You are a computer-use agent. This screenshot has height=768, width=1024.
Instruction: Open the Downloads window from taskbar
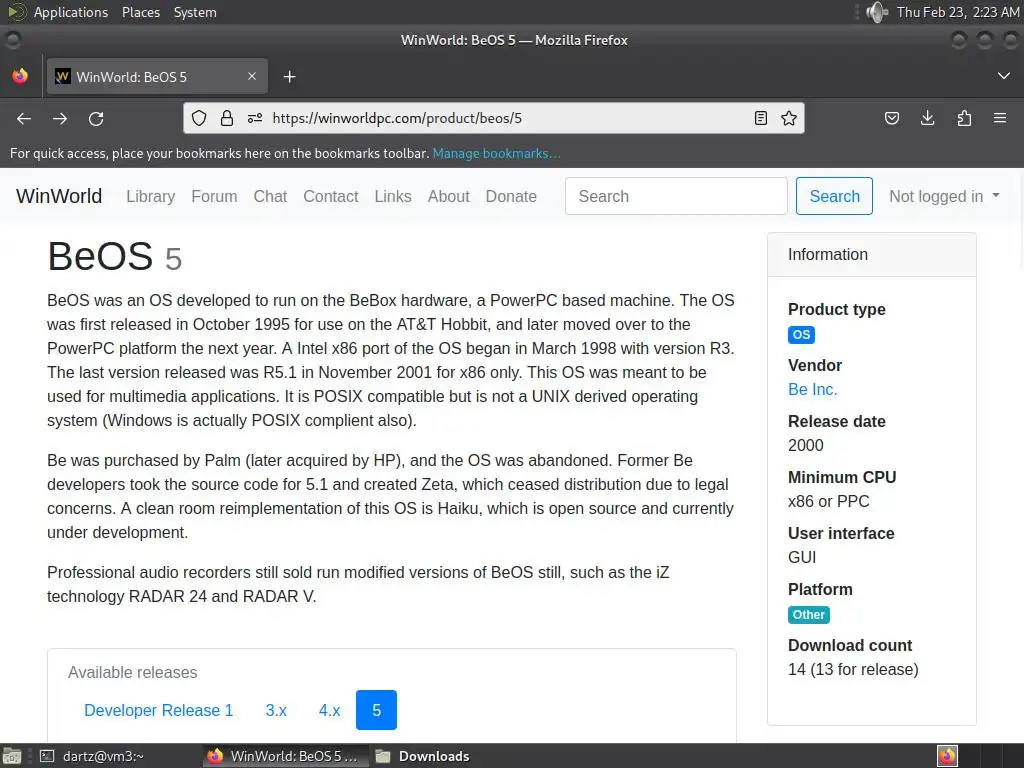424,756
